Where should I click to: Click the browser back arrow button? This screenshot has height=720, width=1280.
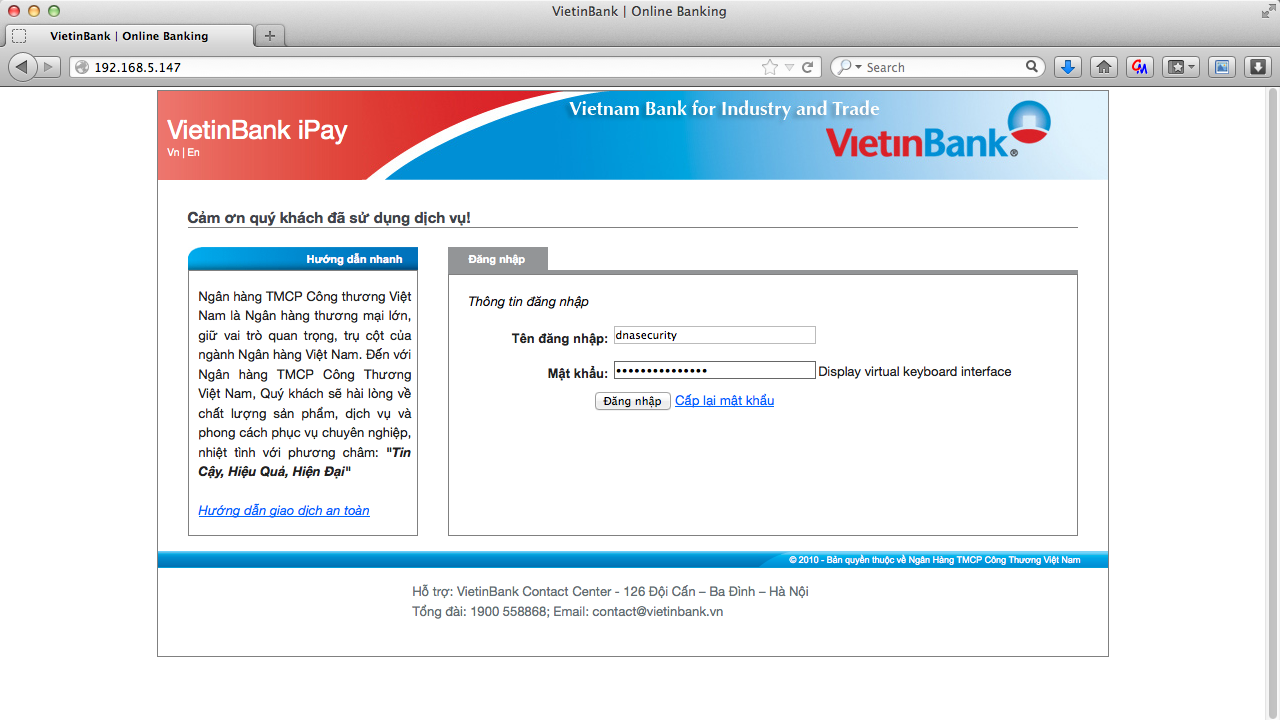click(x=22, y=67)
